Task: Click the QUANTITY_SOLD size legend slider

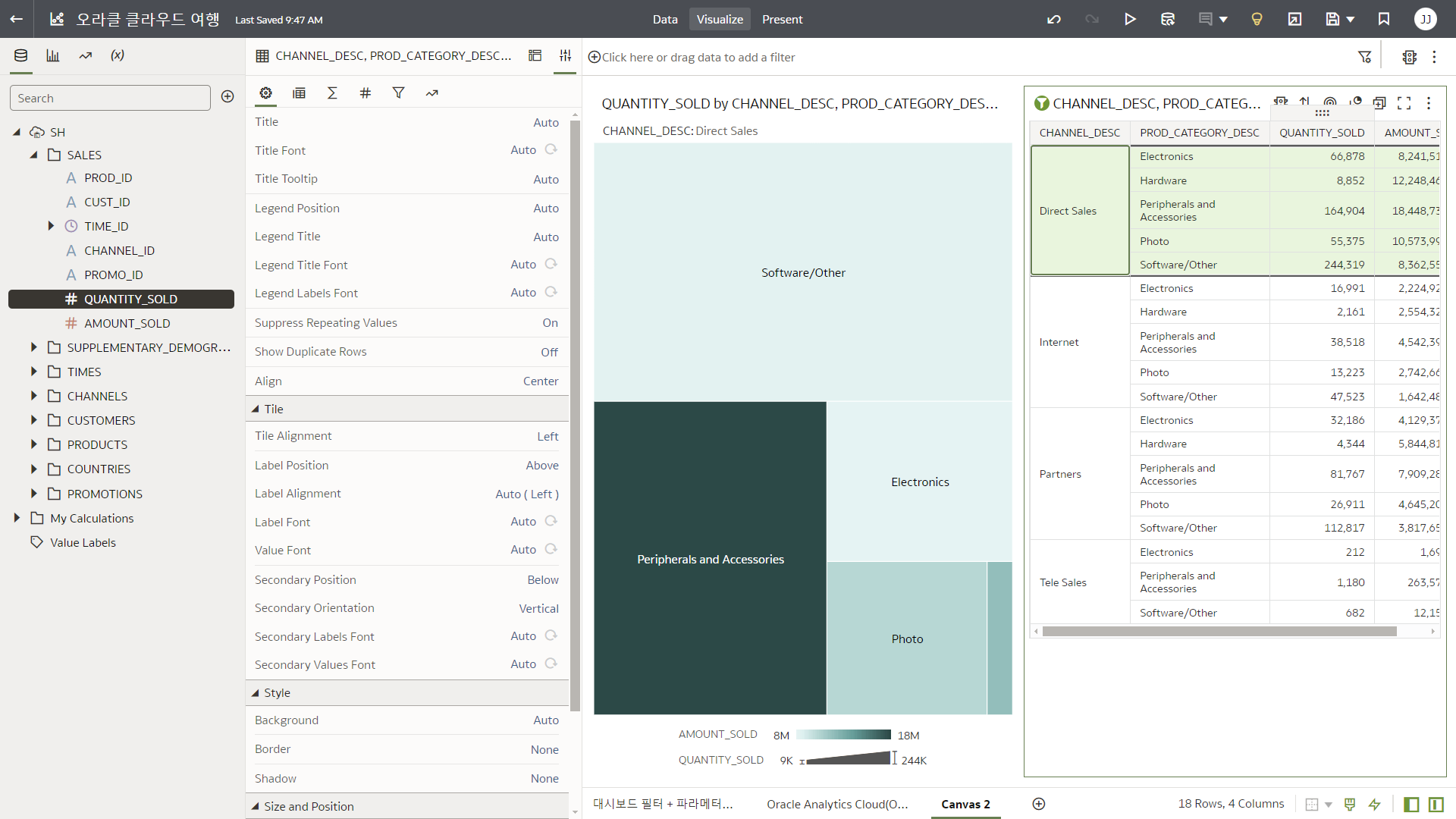Action: tap(848, 758)
